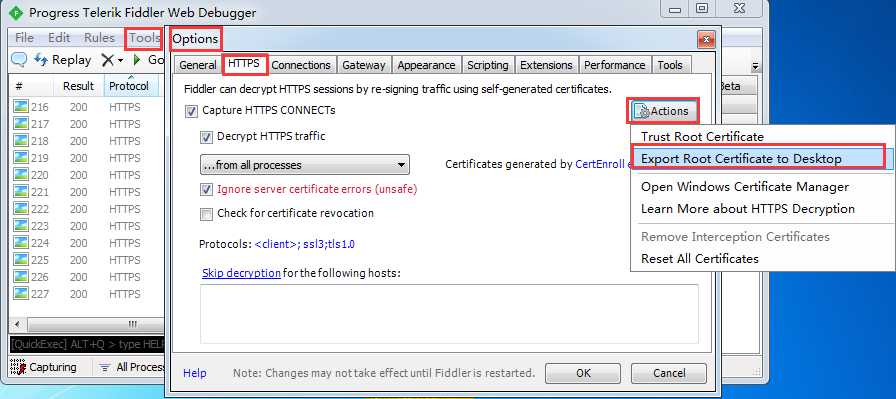Image resolution: width=896 pixels, height=399 pixels.
Task: Toggle Decrypt HTTPS traffic checkbox
Action: (206, 137)
